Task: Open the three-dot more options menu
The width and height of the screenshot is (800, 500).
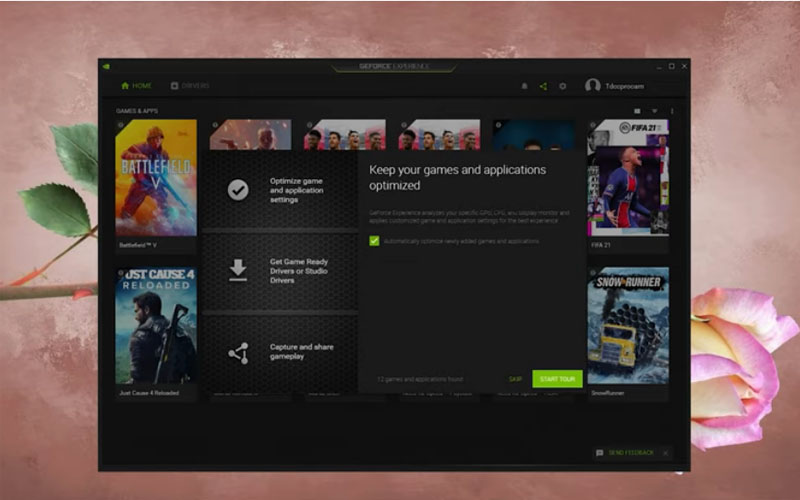Action: [672, 111]
